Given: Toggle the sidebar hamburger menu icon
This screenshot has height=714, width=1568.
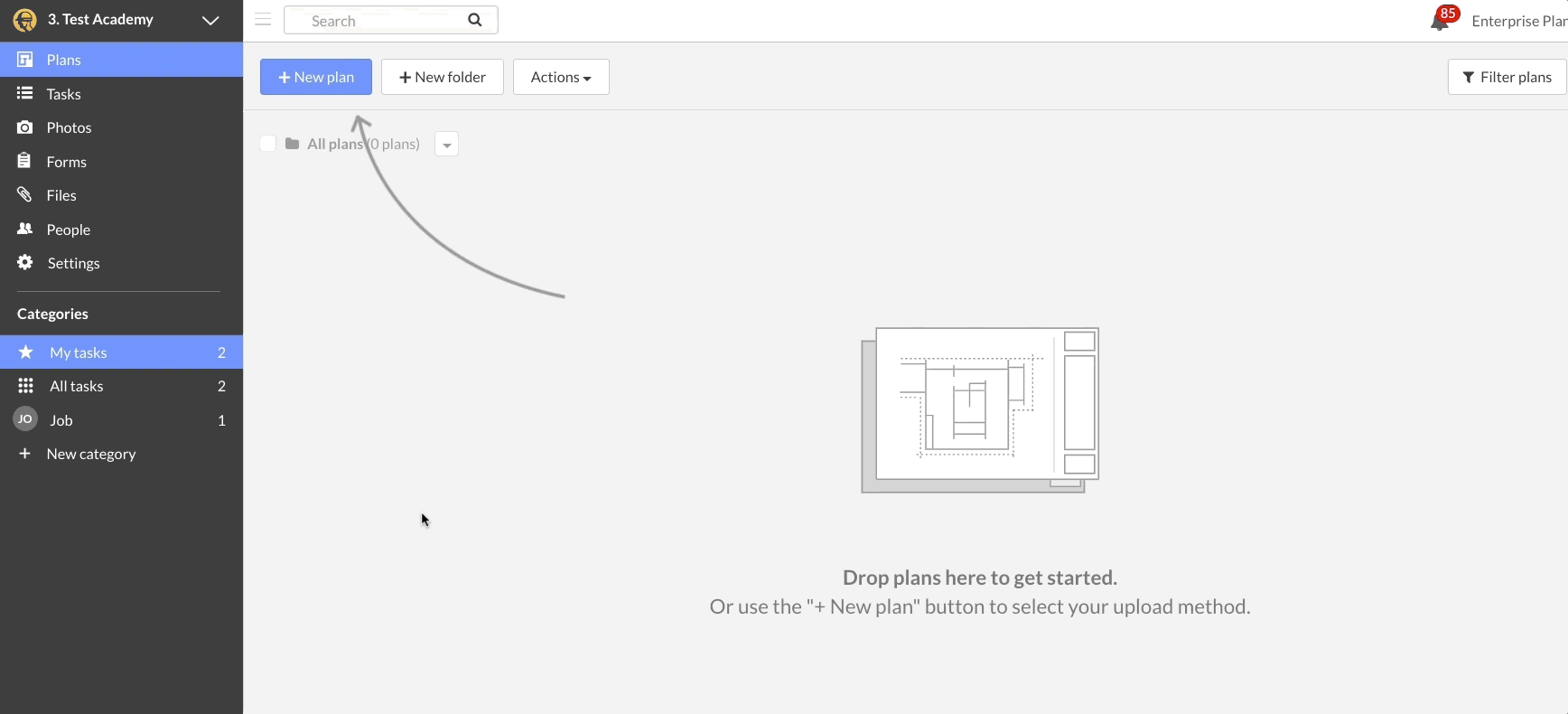Looking at the screenshot, I should (x=263, y=19).
